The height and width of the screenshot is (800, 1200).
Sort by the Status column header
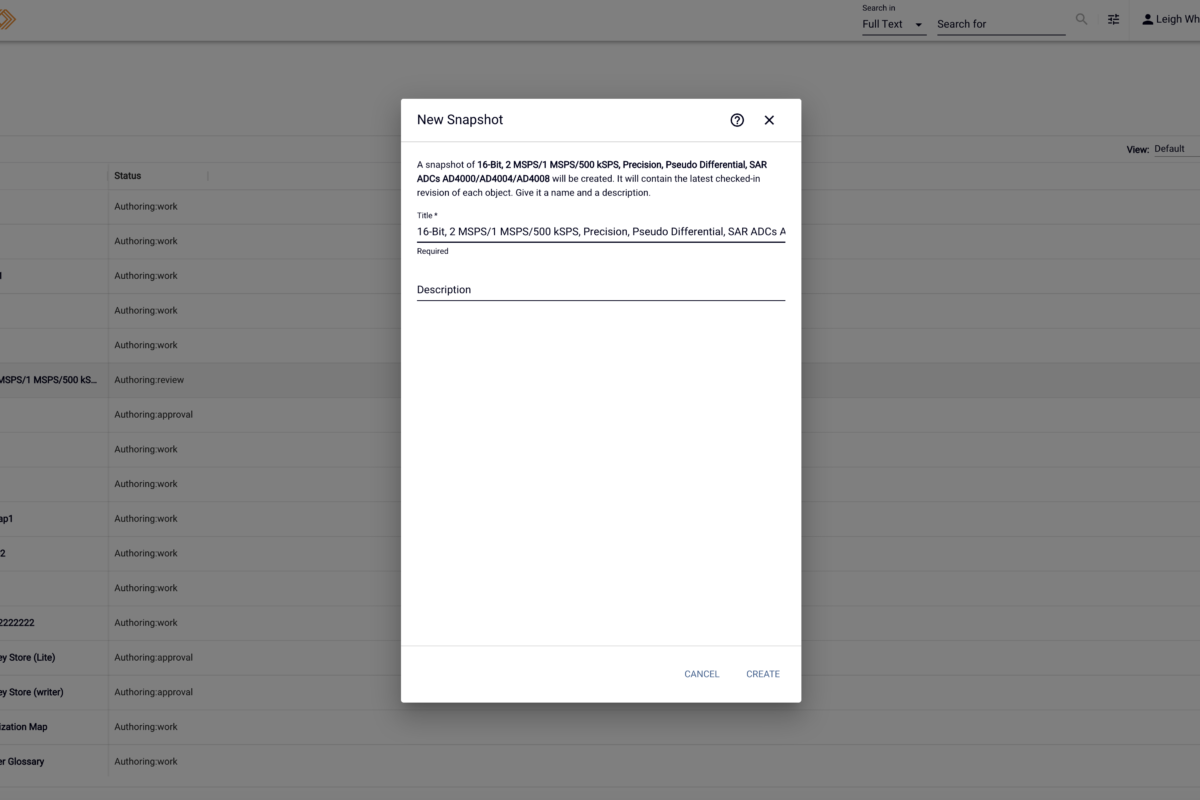pos(128,176)
